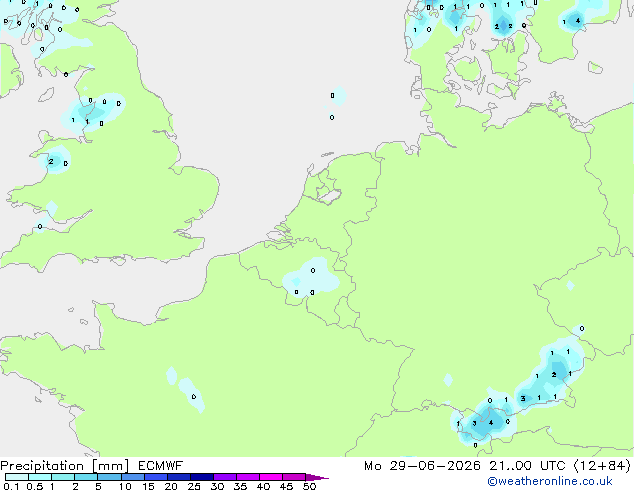This screenshot has width=634, height=490.
Task: Select the 30–35 mm purple legend swatch
Action: click(225, 477)
